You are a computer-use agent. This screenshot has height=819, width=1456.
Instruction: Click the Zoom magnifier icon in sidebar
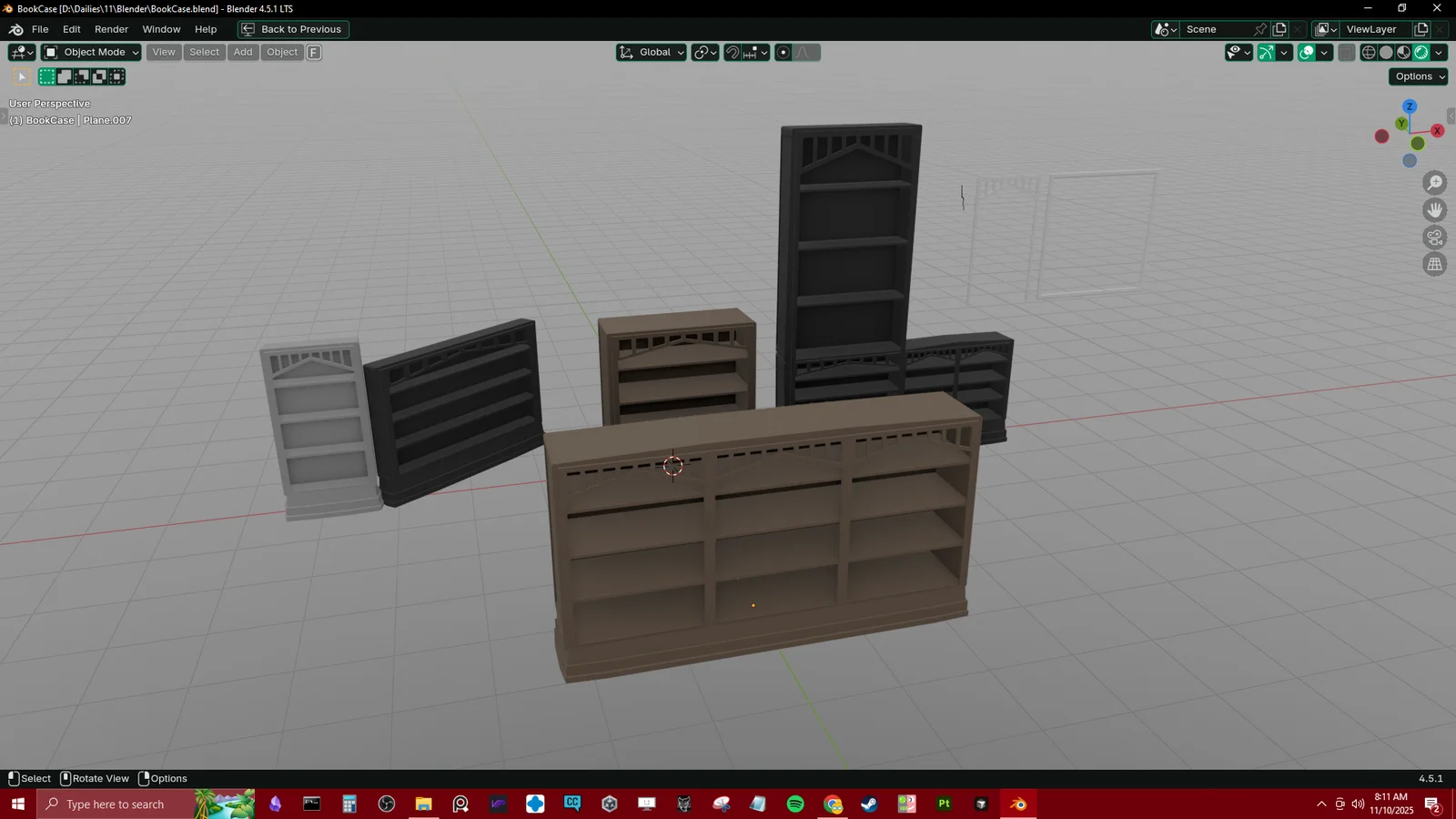pyautogui.click(x=1434, y=182)
